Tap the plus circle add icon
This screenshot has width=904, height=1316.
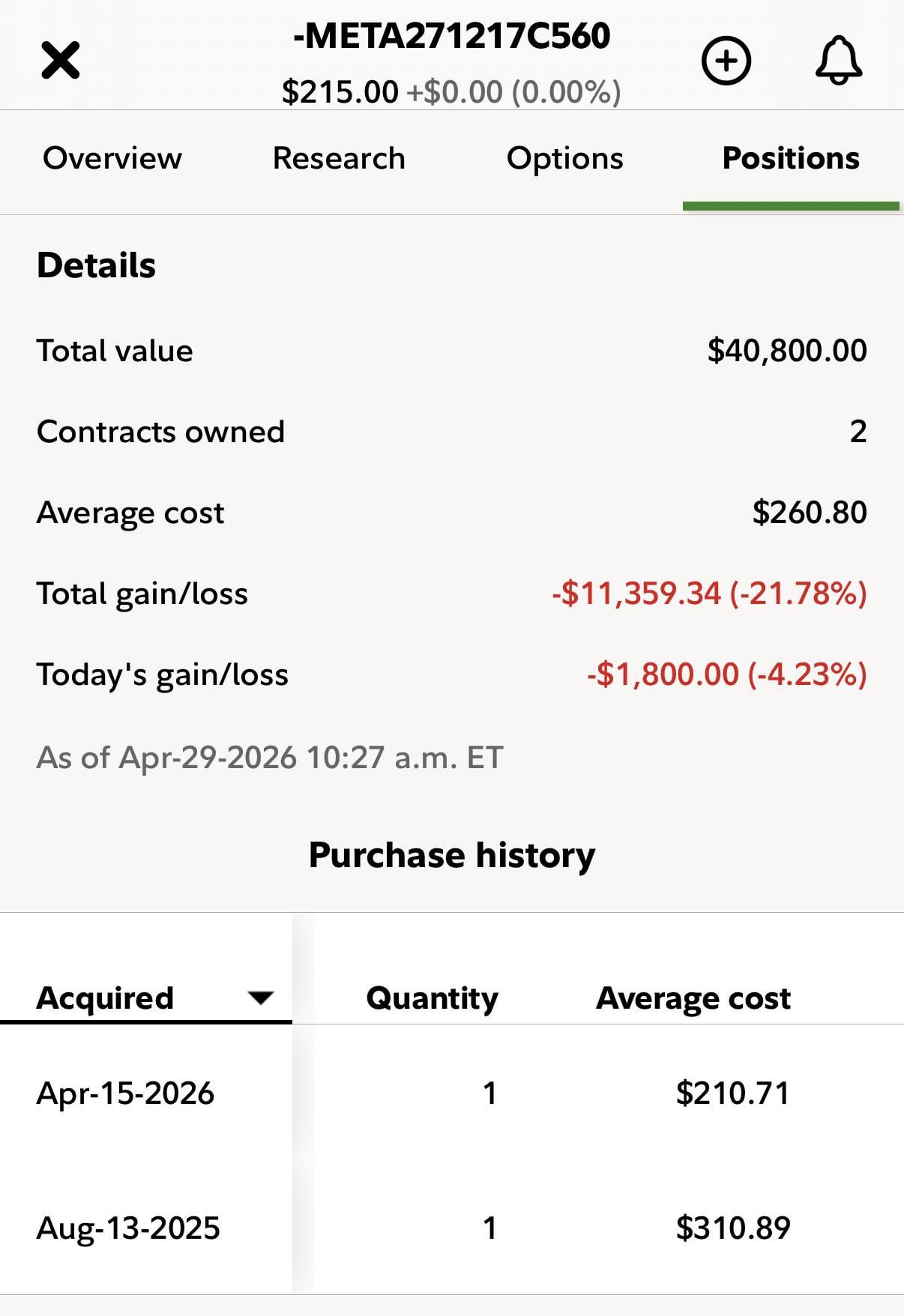(x=726, y=60)
